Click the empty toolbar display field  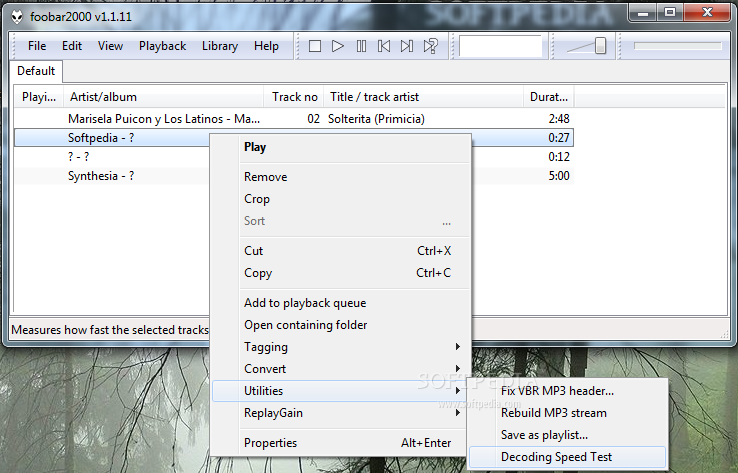pyautogui.click(x=500, y=46)
